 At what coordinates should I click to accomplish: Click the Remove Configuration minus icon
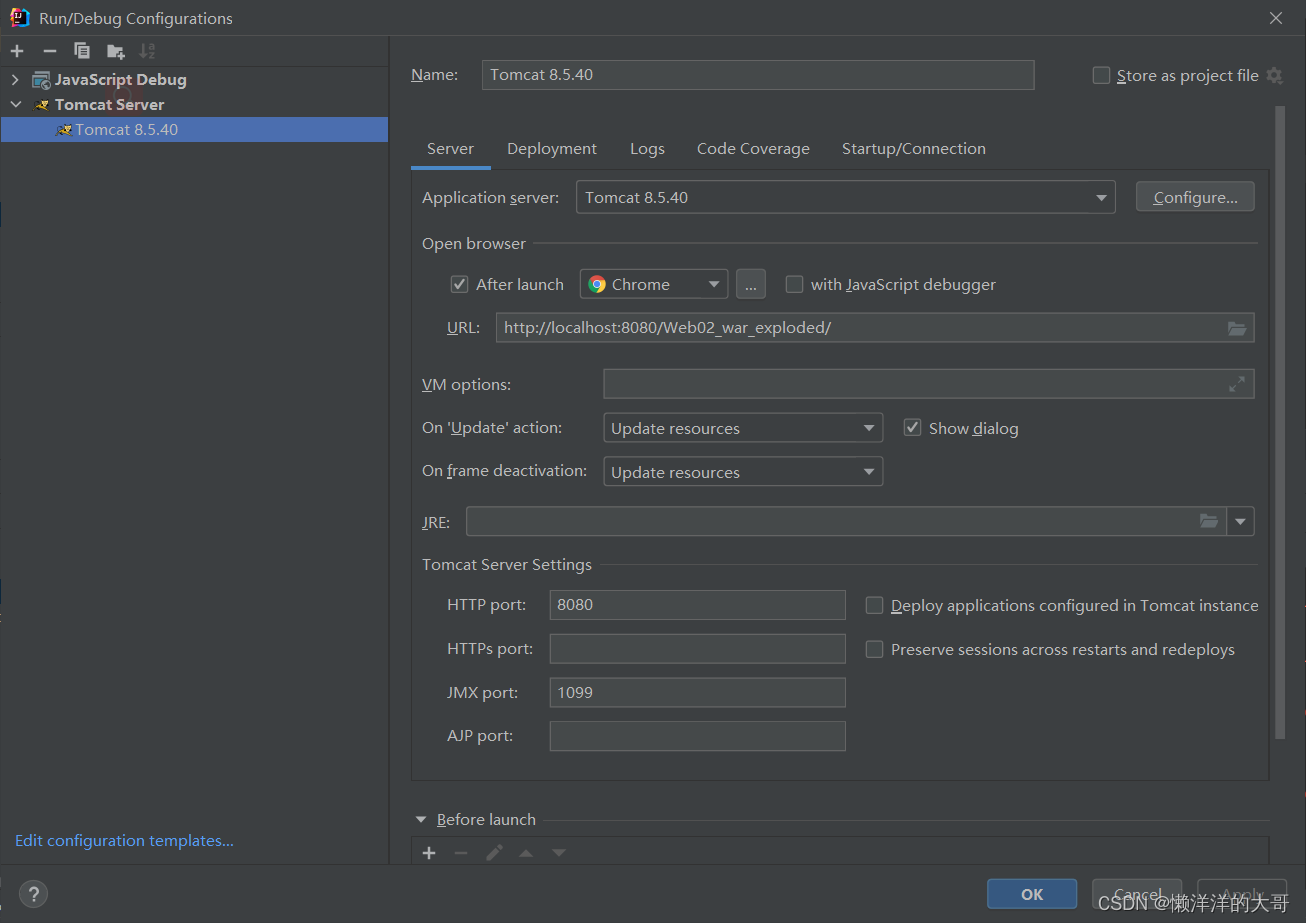pyautogui.click(x=50, y=51)
